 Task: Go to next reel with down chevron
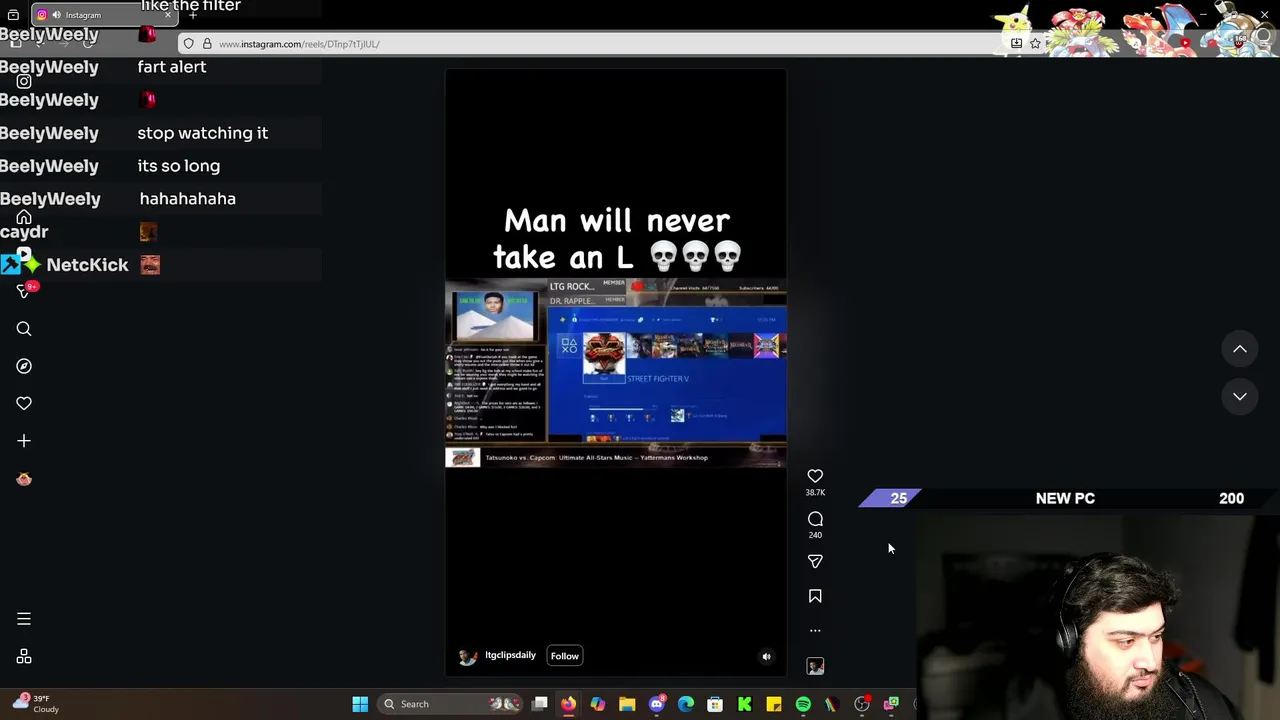(x=1240, y=397)
